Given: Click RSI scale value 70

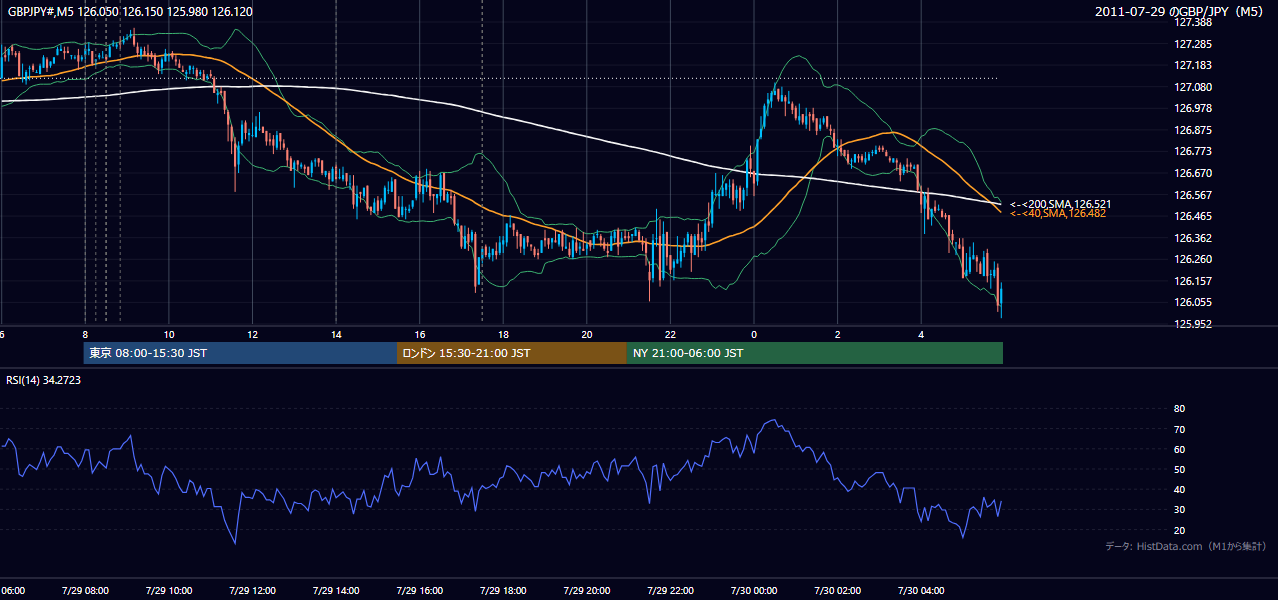Looking at the screenshot, I should pos(1179,429).
